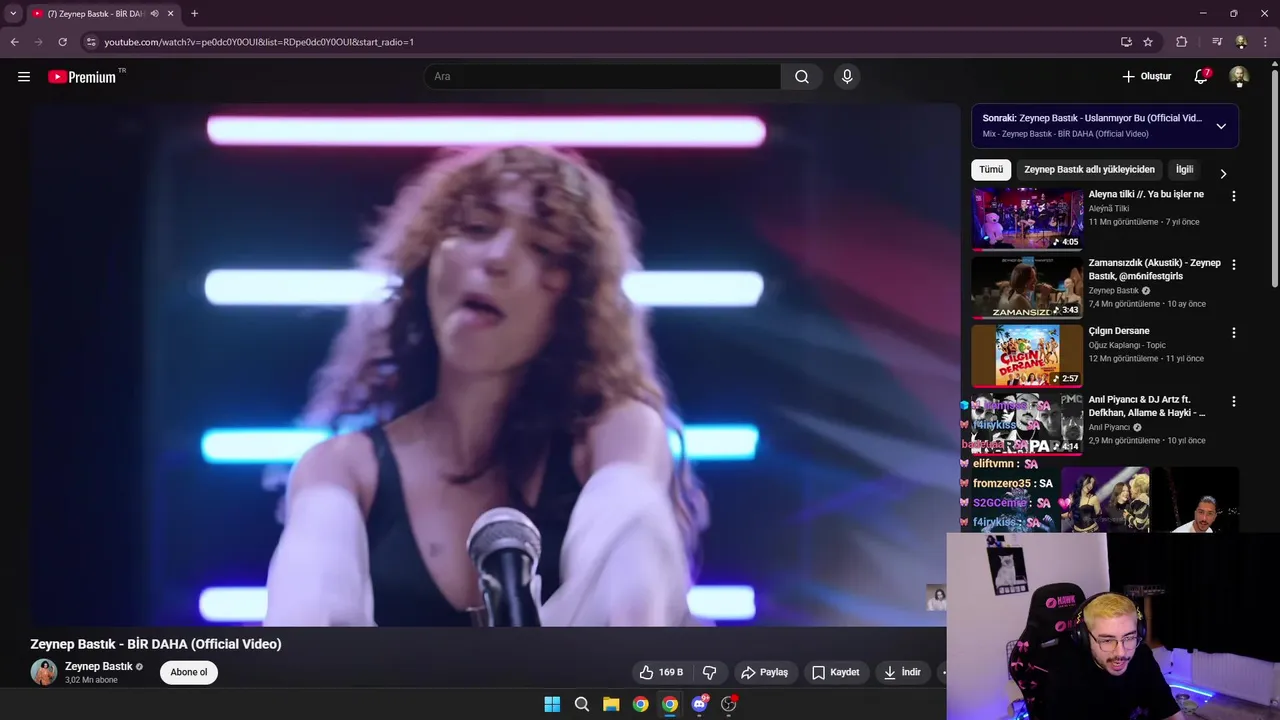Click the Oluştur create button
This screenshot has height=720, width=1280.
(1146, 76)
